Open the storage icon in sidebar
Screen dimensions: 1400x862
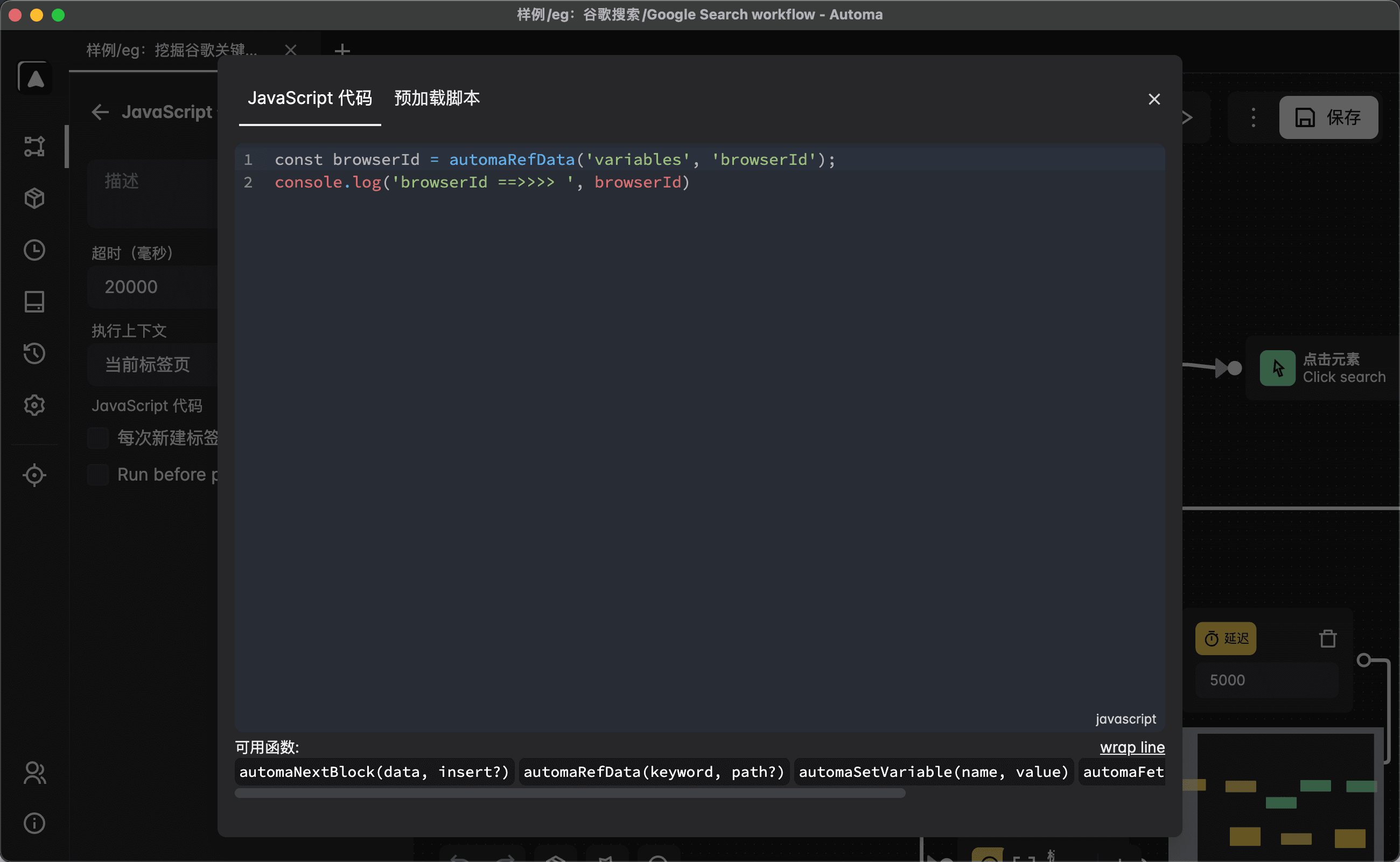34,302
